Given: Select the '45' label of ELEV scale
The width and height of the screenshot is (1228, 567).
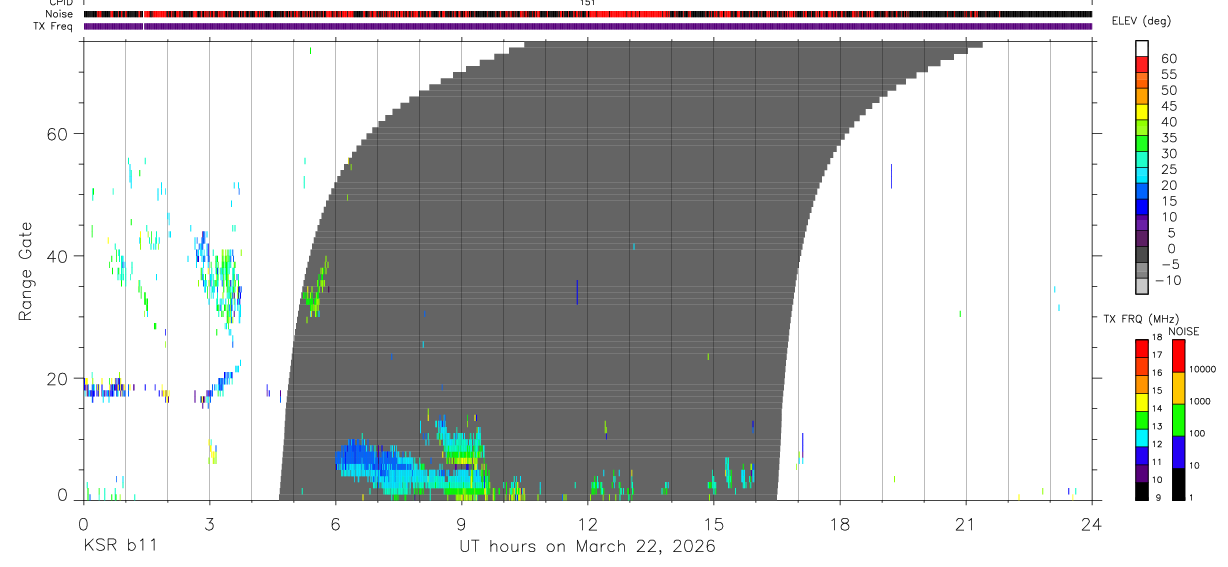Looking at the screenshot, I should tap(1168, 106).
